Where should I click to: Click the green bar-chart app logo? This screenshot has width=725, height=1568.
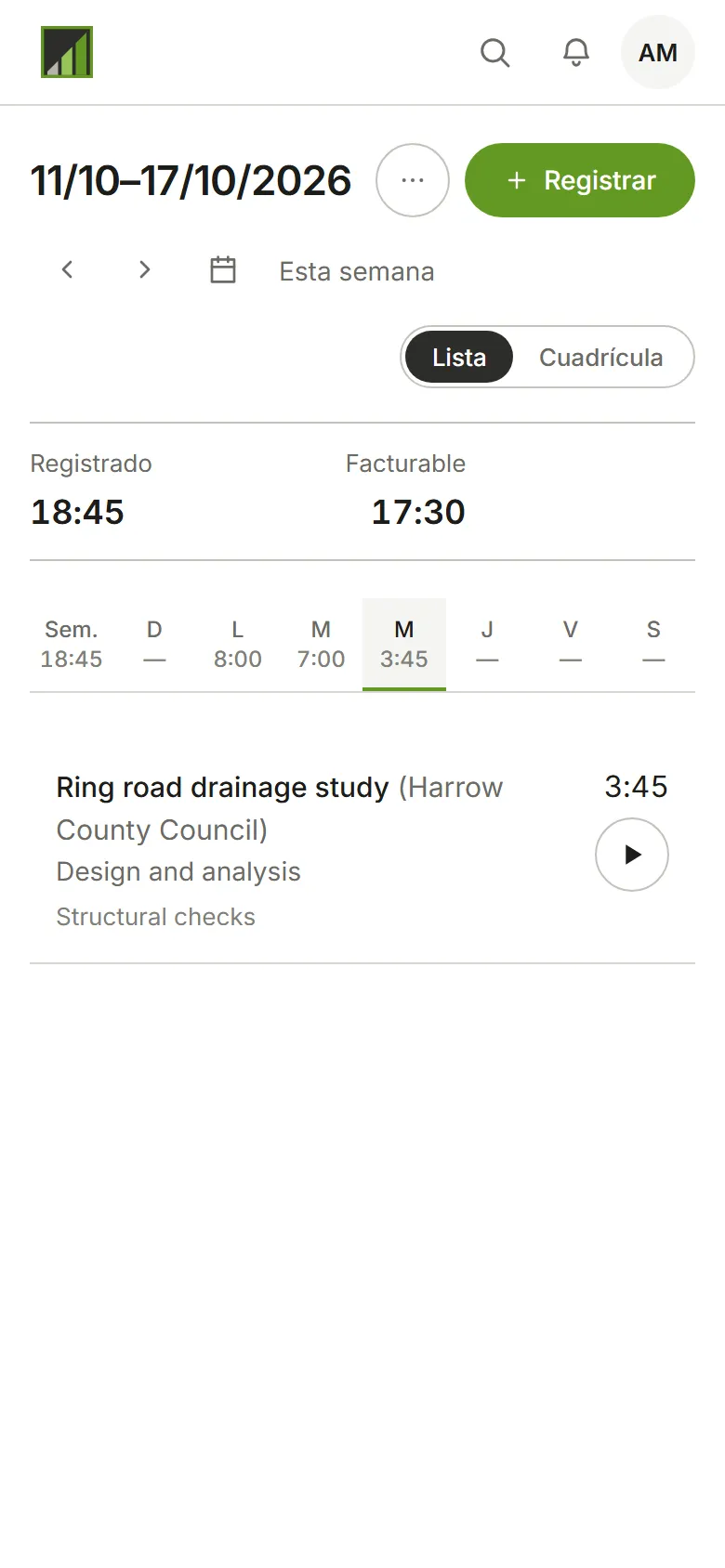coord(67,52)
